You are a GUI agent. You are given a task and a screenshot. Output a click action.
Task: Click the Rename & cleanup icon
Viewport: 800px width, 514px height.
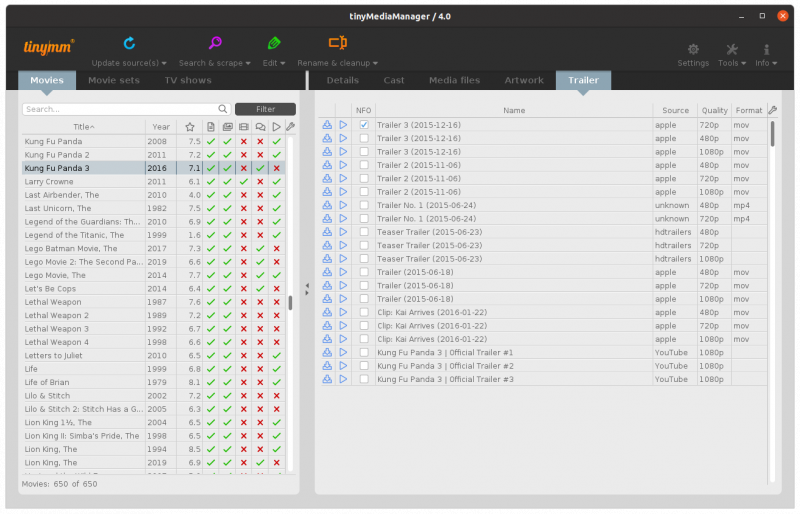click(338, 42)
